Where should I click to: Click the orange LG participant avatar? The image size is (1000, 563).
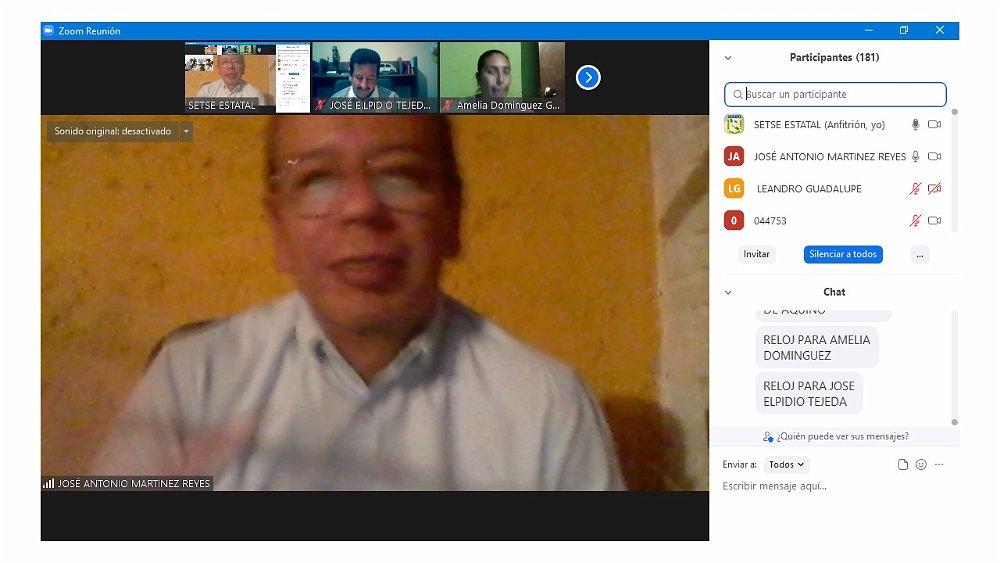tap(734, 188)
